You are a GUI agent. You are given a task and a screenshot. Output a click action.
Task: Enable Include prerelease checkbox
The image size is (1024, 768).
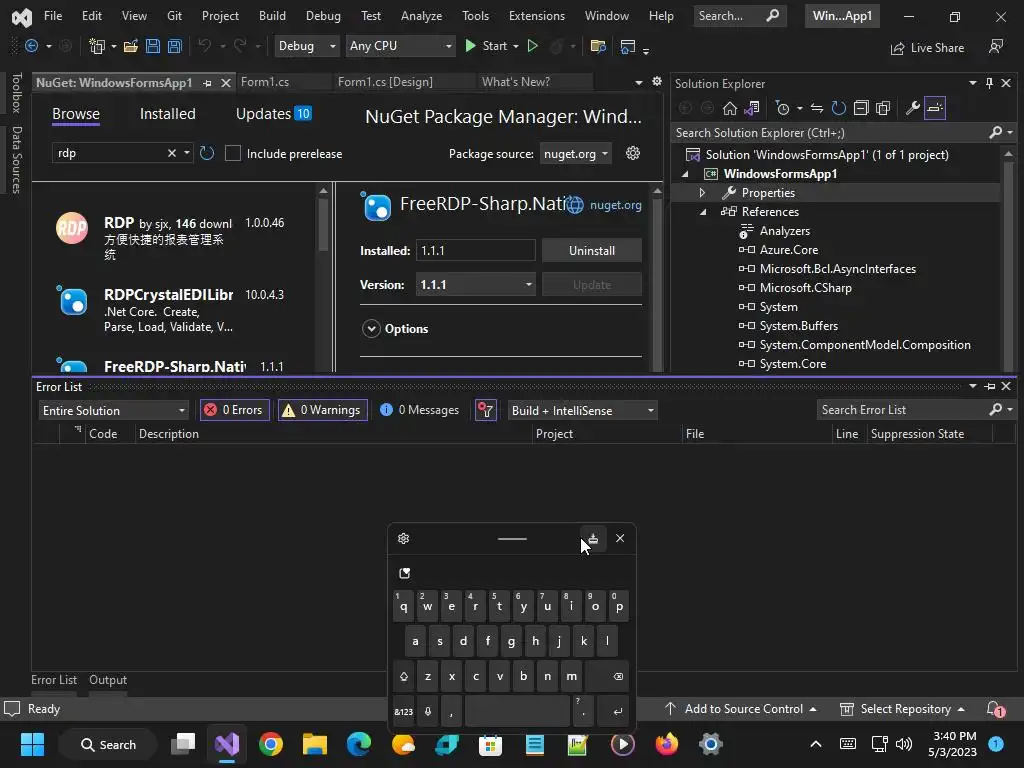232,153
